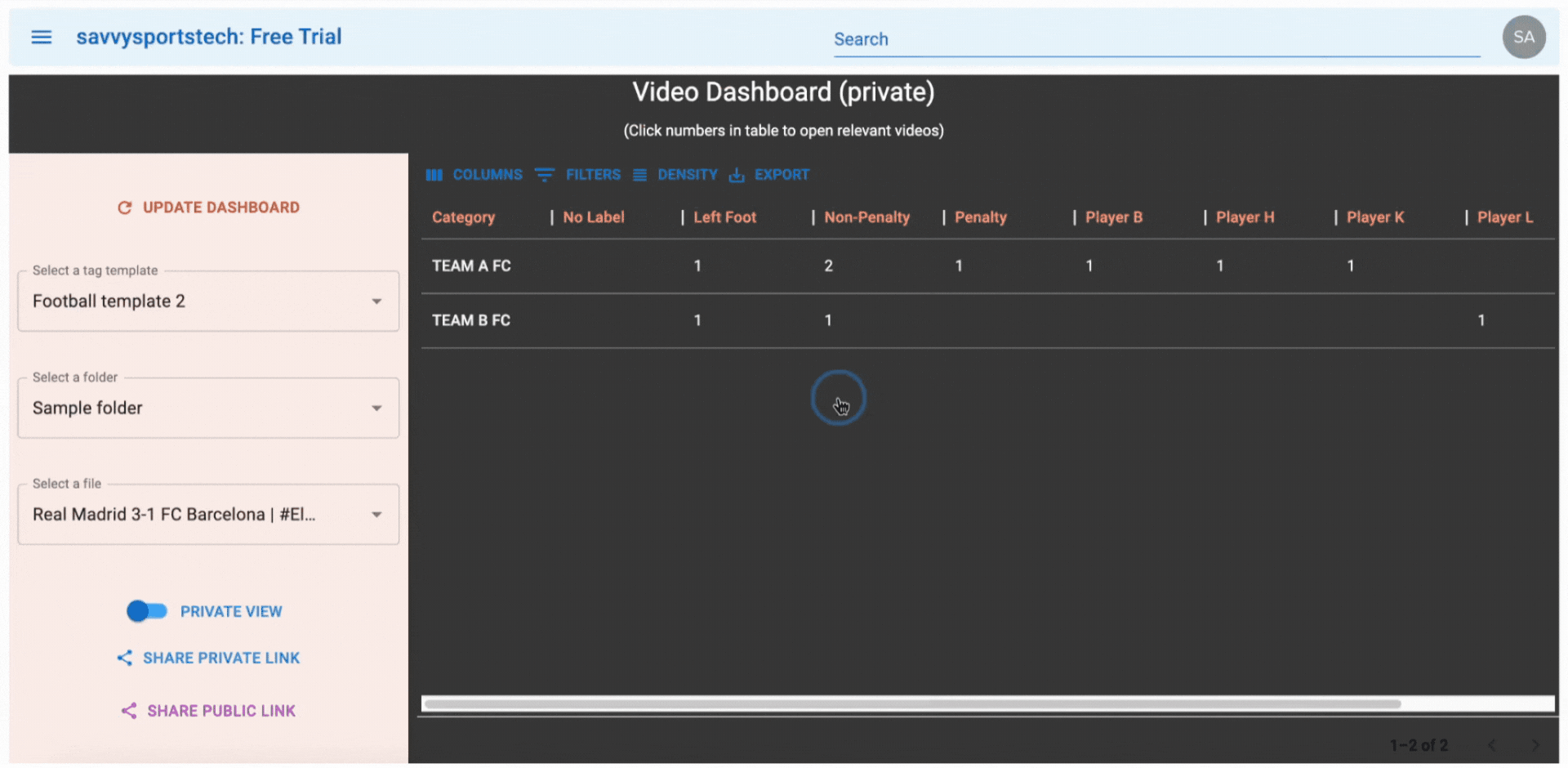Click the SA user avatar
The width and height of the screenshot is (1568, 768).
click(x=1524, y=37)
